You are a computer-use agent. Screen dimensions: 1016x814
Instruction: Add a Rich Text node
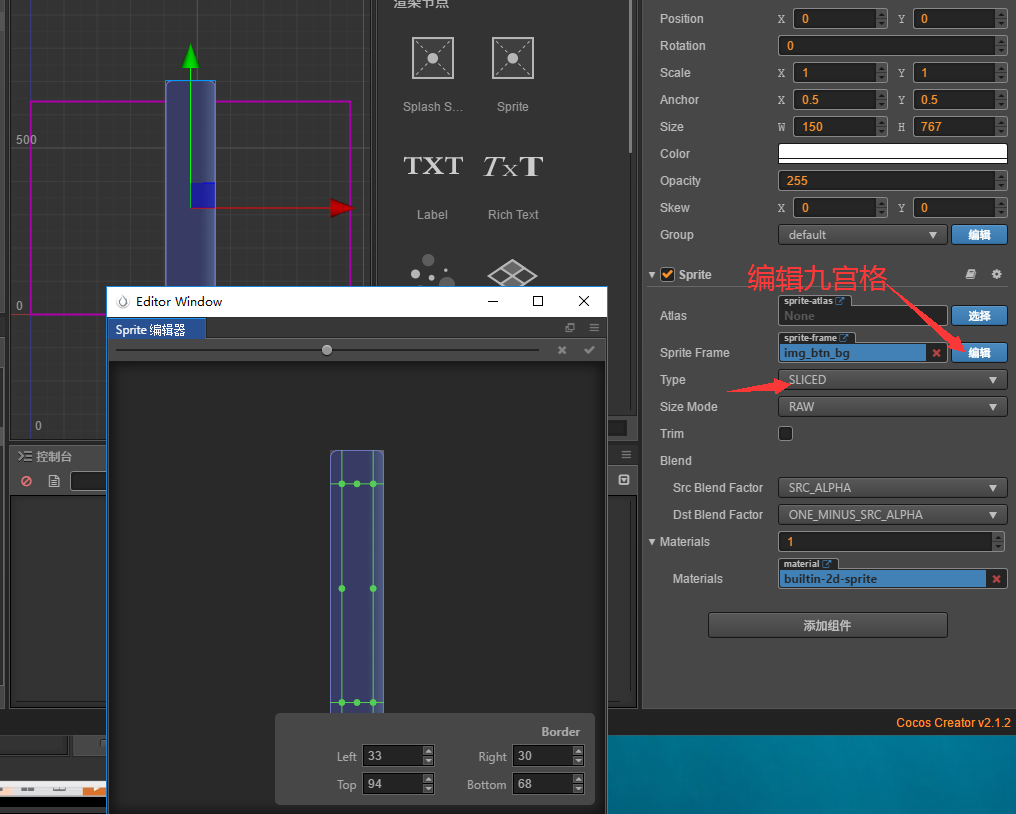(x=511, y=166)
